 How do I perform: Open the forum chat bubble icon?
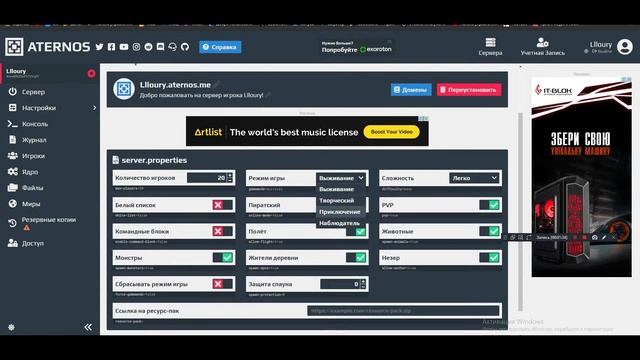[x=160, y=47]
